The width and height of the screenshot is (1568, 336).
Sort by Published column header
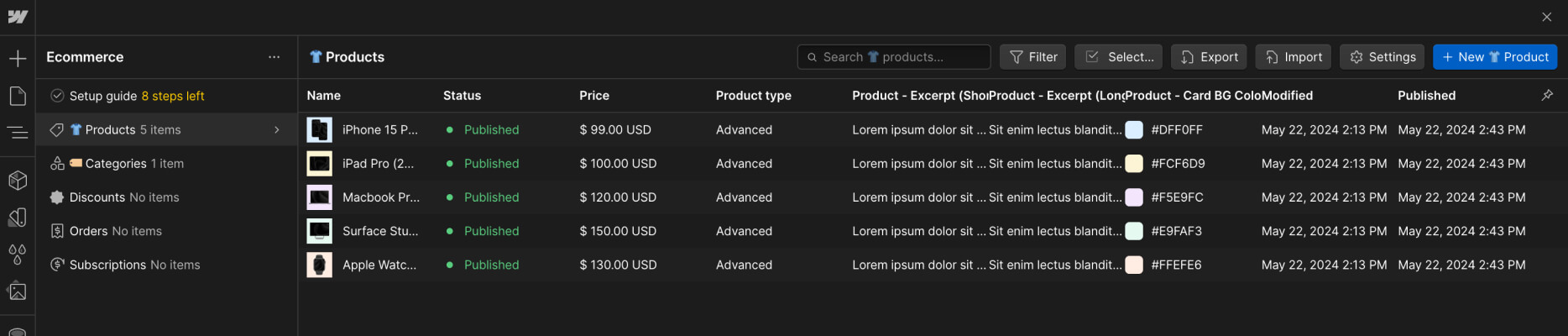(x=1427, y=96)
